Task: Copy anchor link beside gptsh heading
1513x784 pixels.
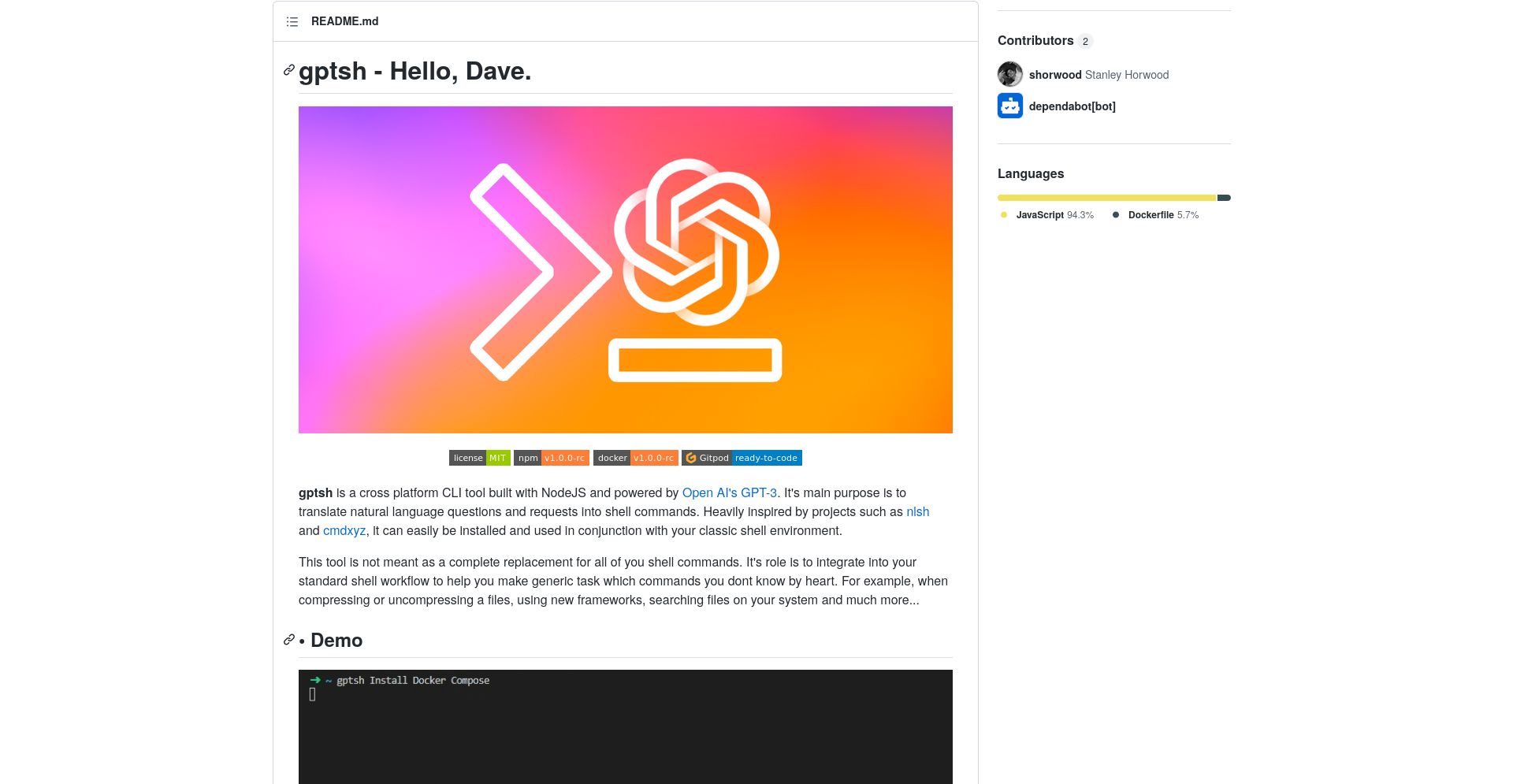Action: click(289, 71)
